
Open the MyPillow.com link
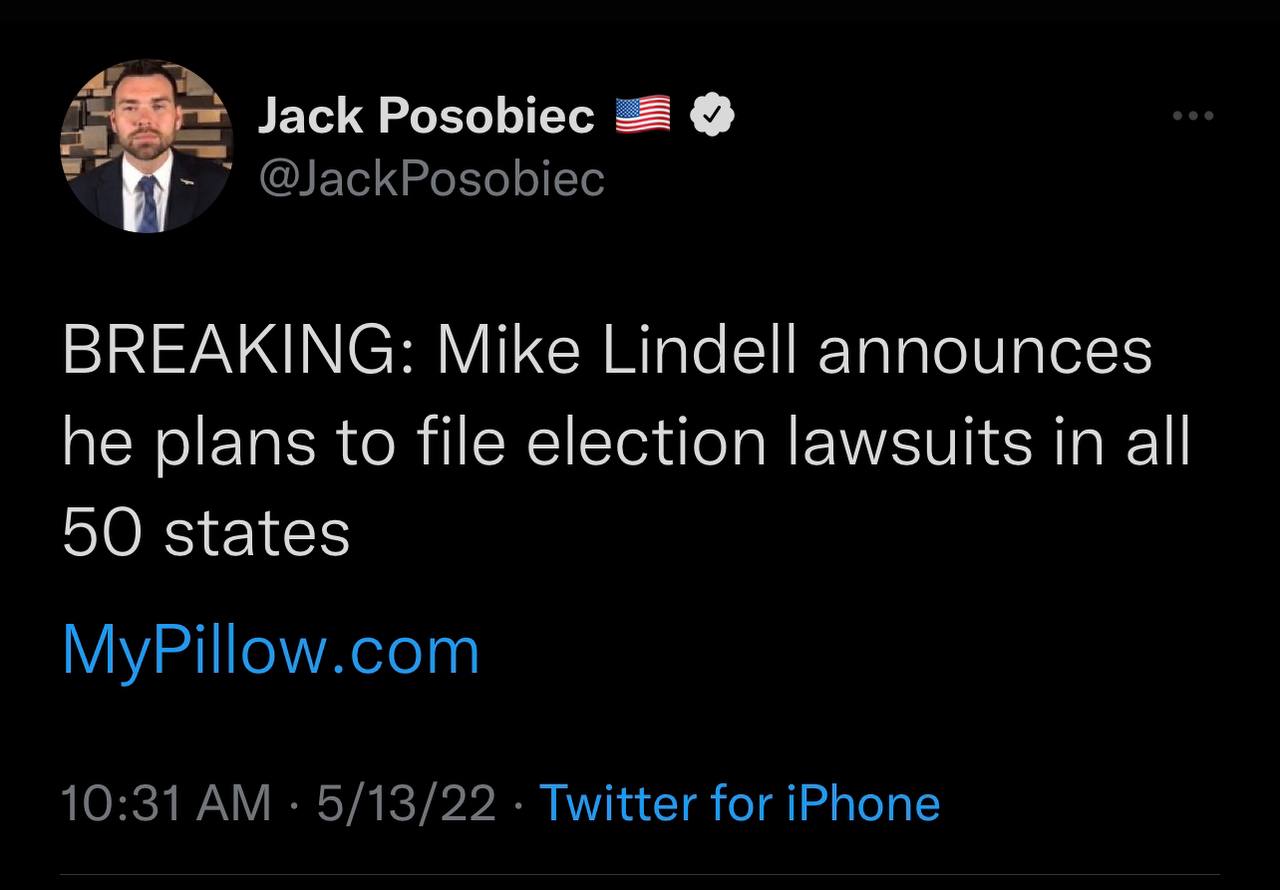271,650
